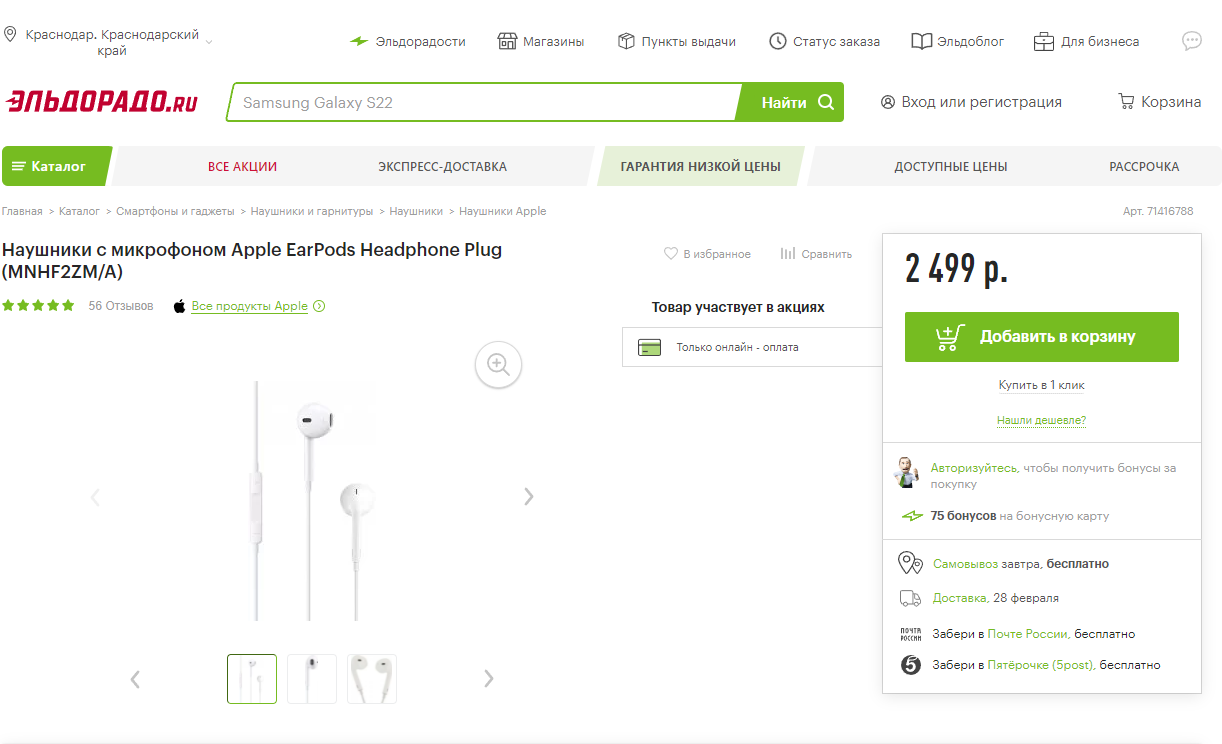Open the ВСЕ АКЦИИ tab
This screenshot has width=1222, height=744.
[242, 167]
